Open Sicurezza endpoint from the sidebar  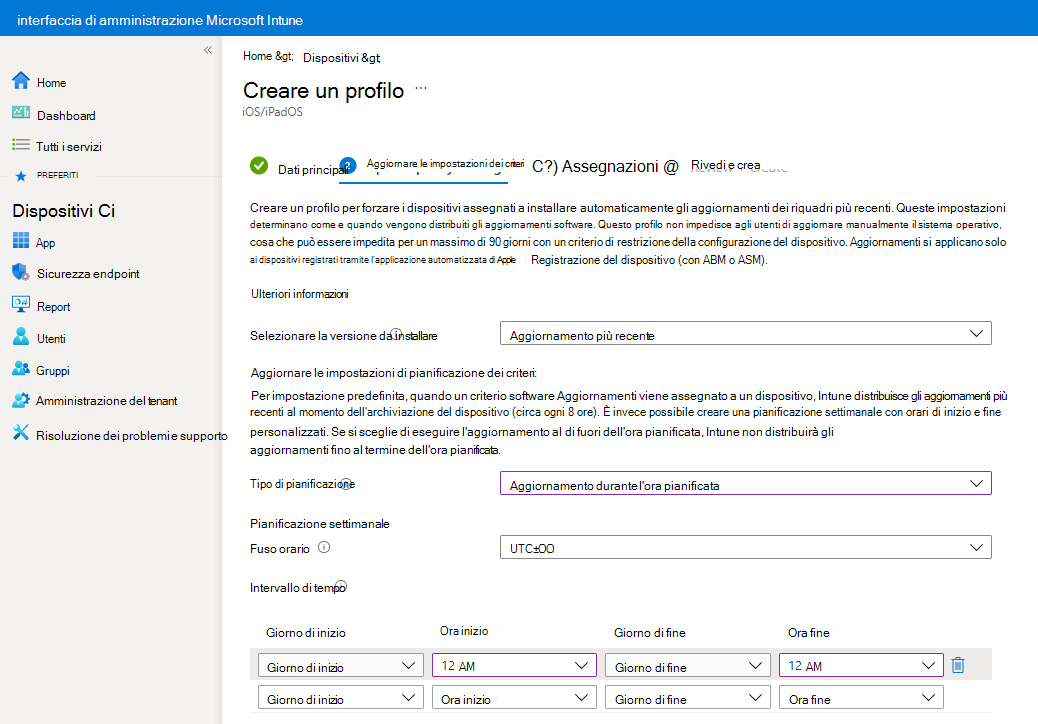[x=88, y=272]
